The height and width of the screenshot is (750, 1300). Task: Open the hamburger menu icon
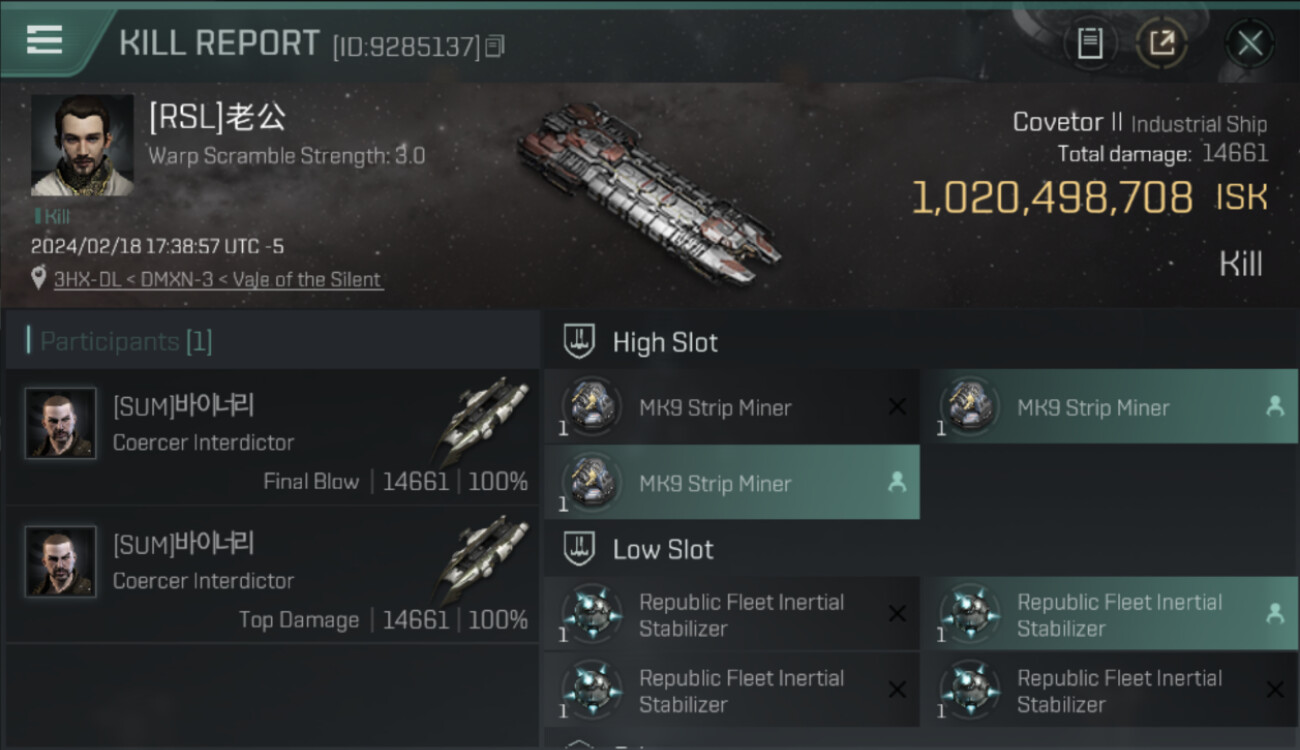44,41
